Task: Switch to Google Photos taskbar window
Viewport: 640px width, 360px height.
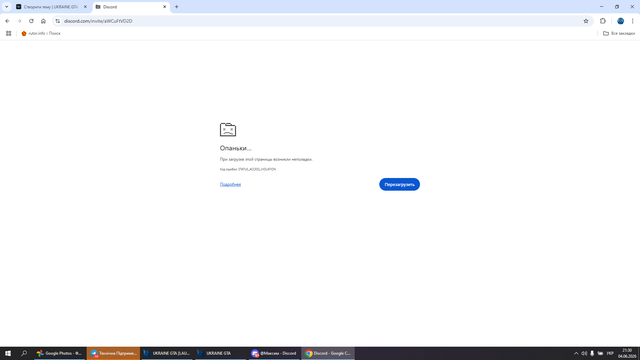Action: (x=60, y=353)
